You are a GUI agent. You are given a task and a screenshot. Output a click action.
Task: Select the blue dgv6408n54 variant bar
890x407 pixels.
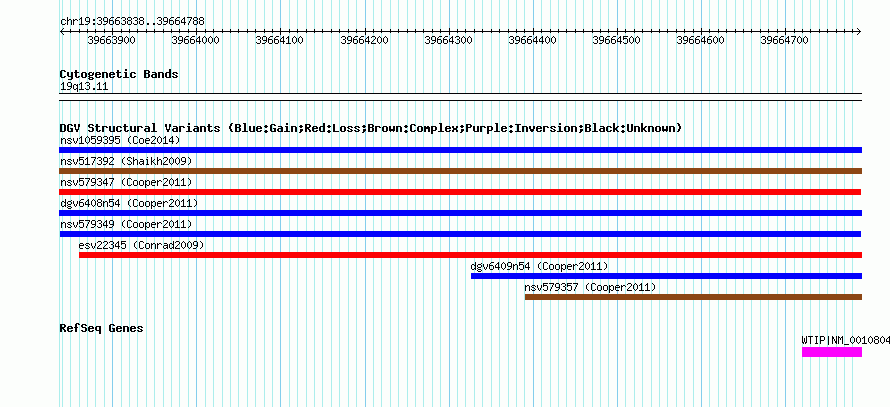(x=460, y=213)
